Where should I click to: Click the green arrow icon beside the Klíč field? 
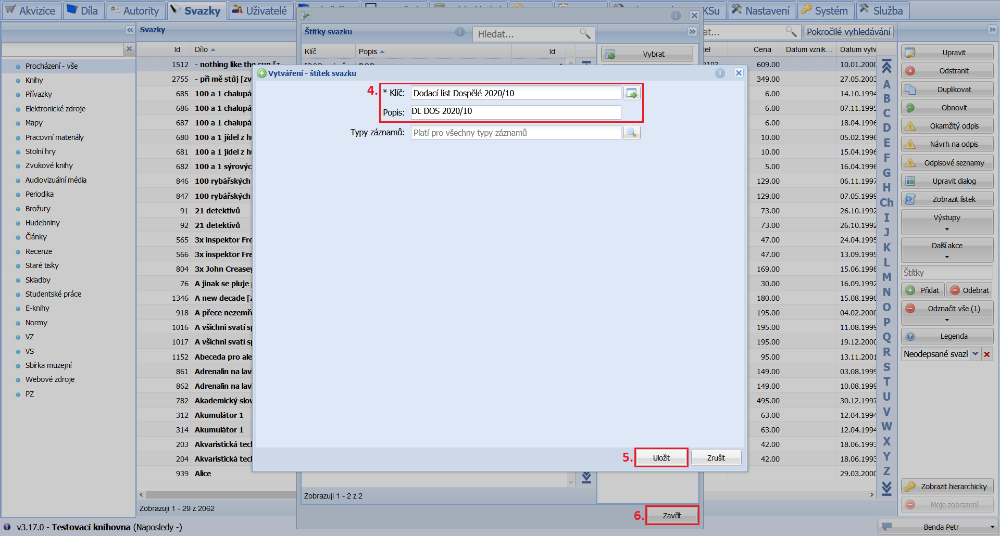pos(631,93)
